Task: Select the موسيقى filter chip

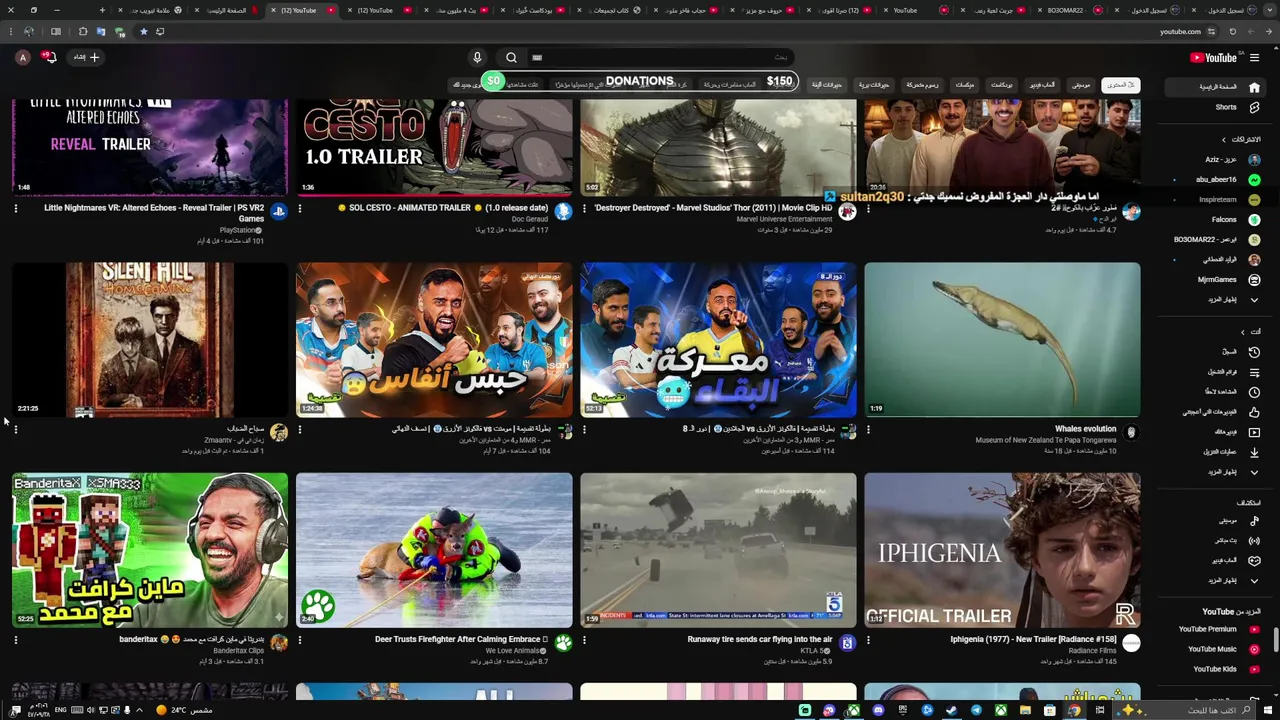Action: tap(1081, 85)
